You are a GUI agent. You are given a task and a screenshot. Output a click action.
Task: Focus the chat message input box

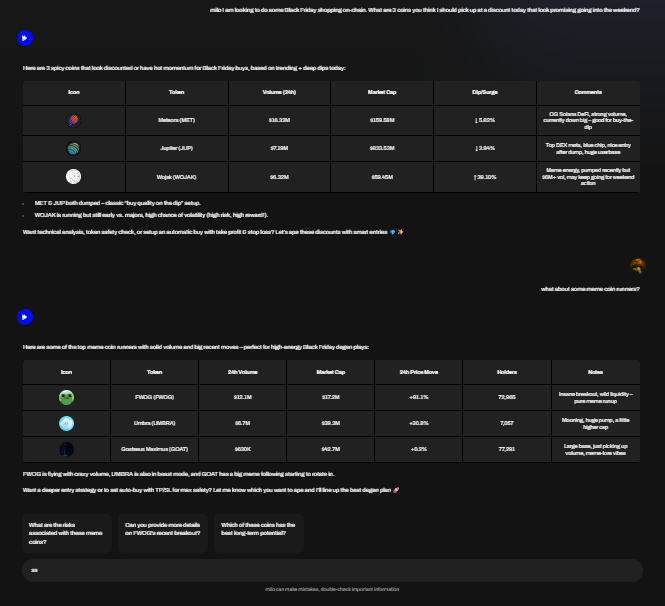[x=332, y=570]
